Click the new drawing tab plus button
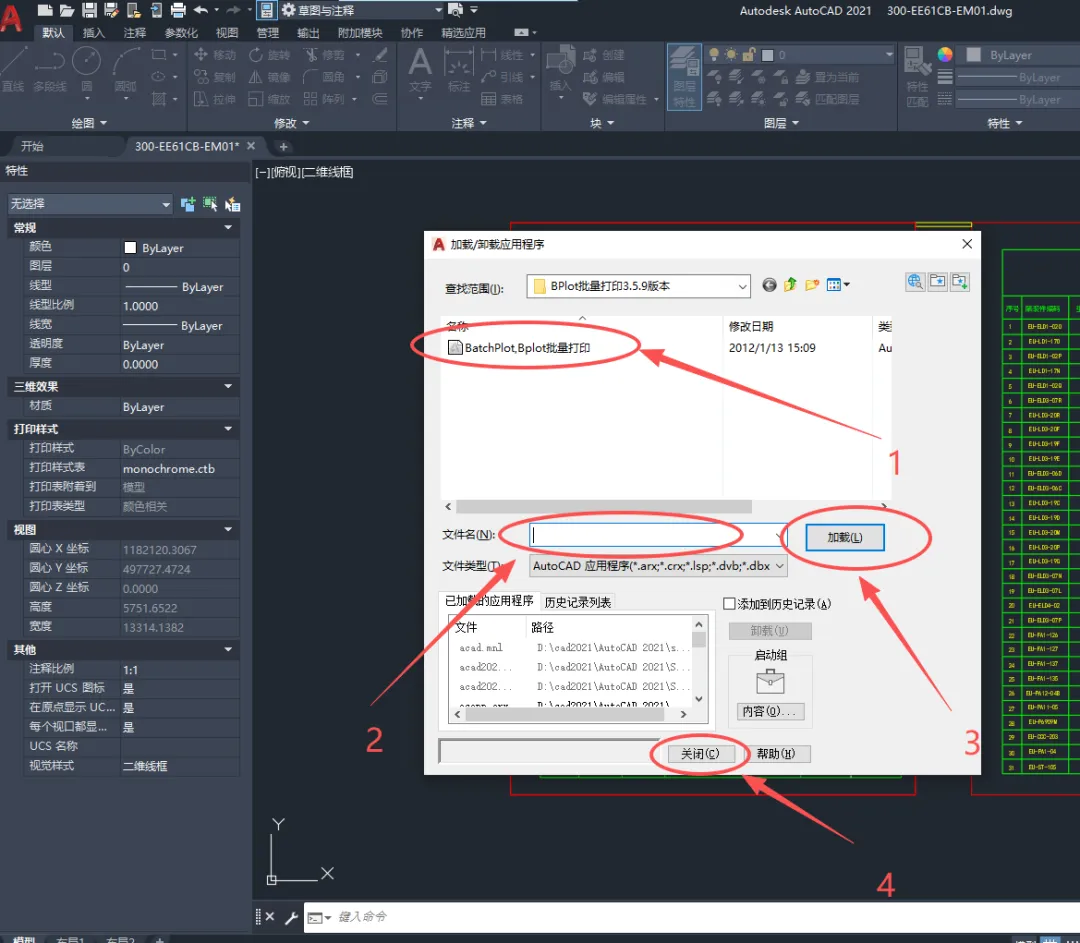This screenshot has height=943, width=1080. 283,146
